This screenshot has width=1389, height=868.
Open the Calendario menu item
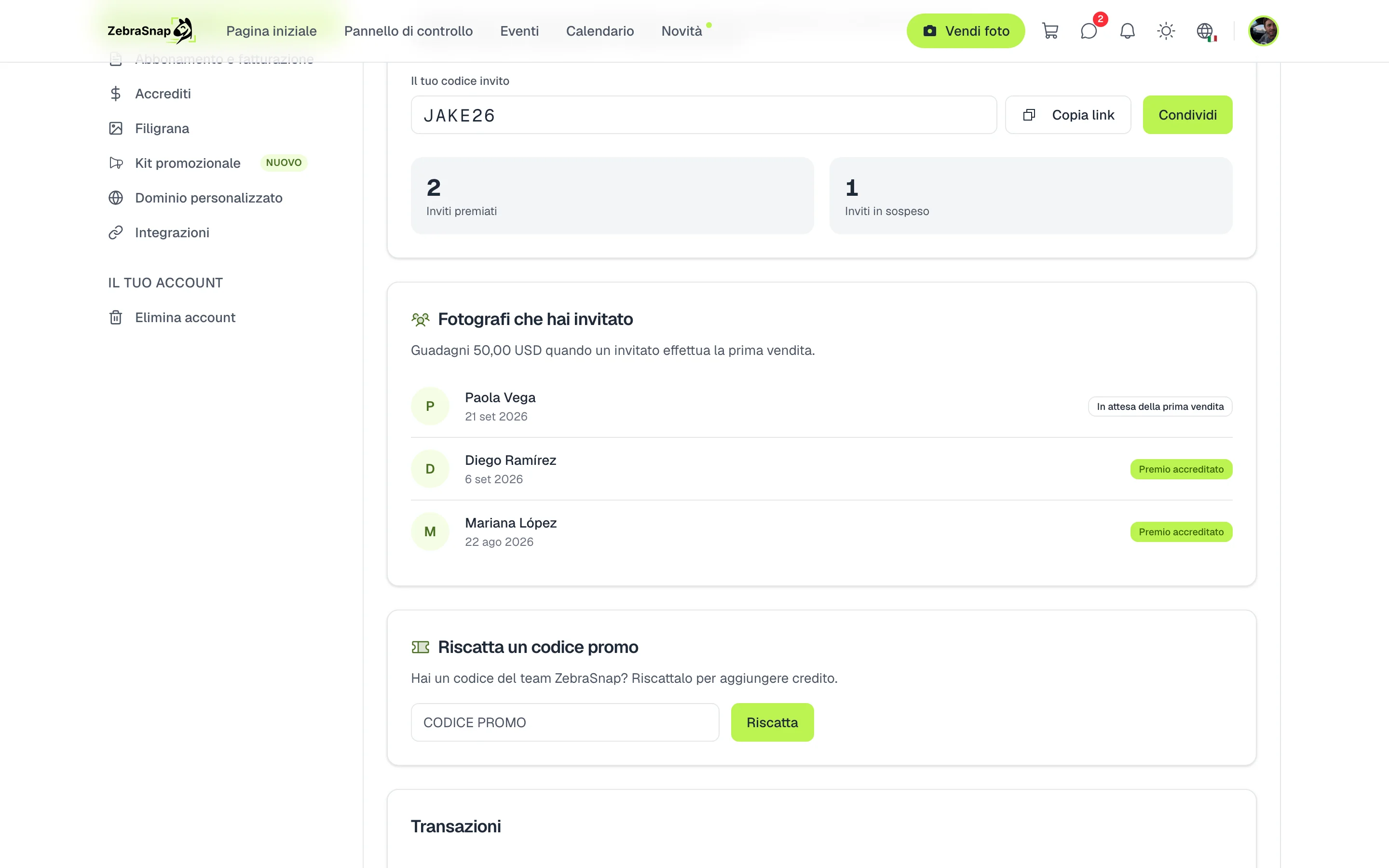pyautogui.click(x=600, y=31)
